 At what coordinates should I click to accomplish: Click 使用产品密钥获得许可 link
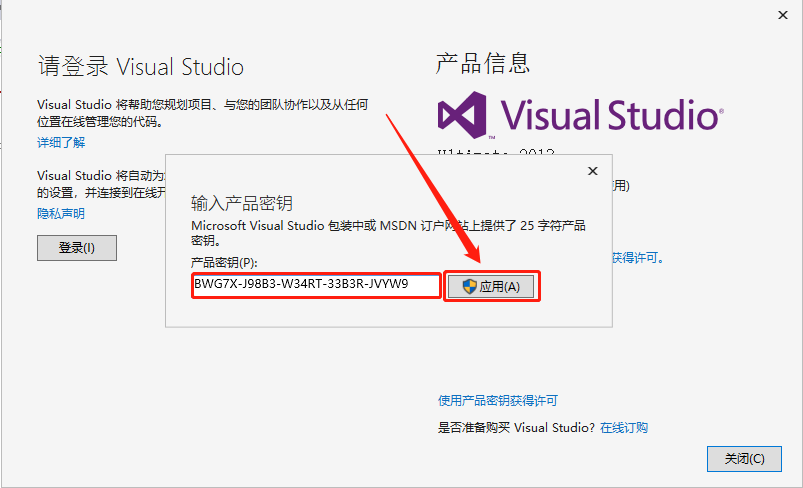tap(498, 400)
